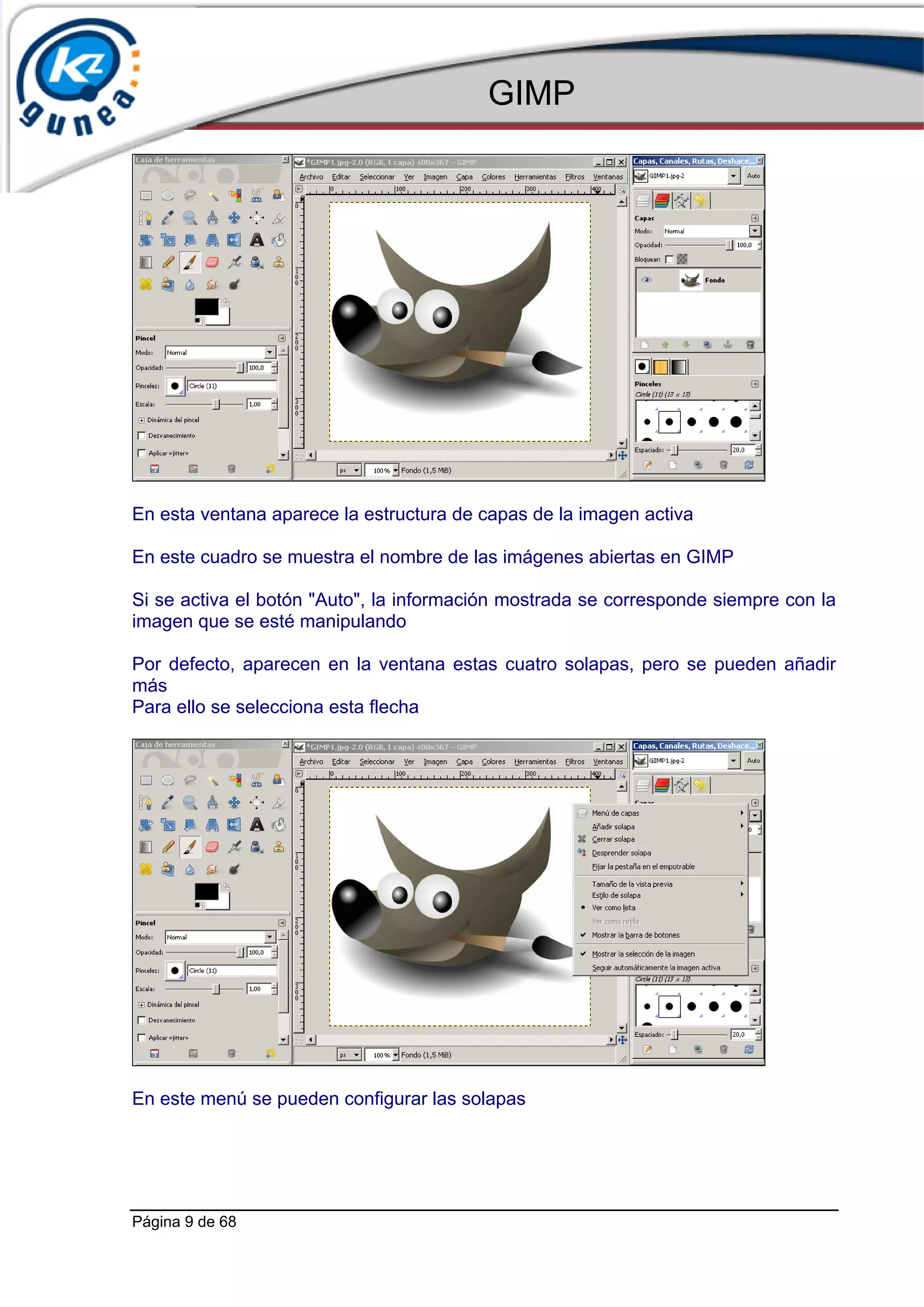
Task: Pick the Blend gradient tool in lower screenshot
Action: click(146, 846)
